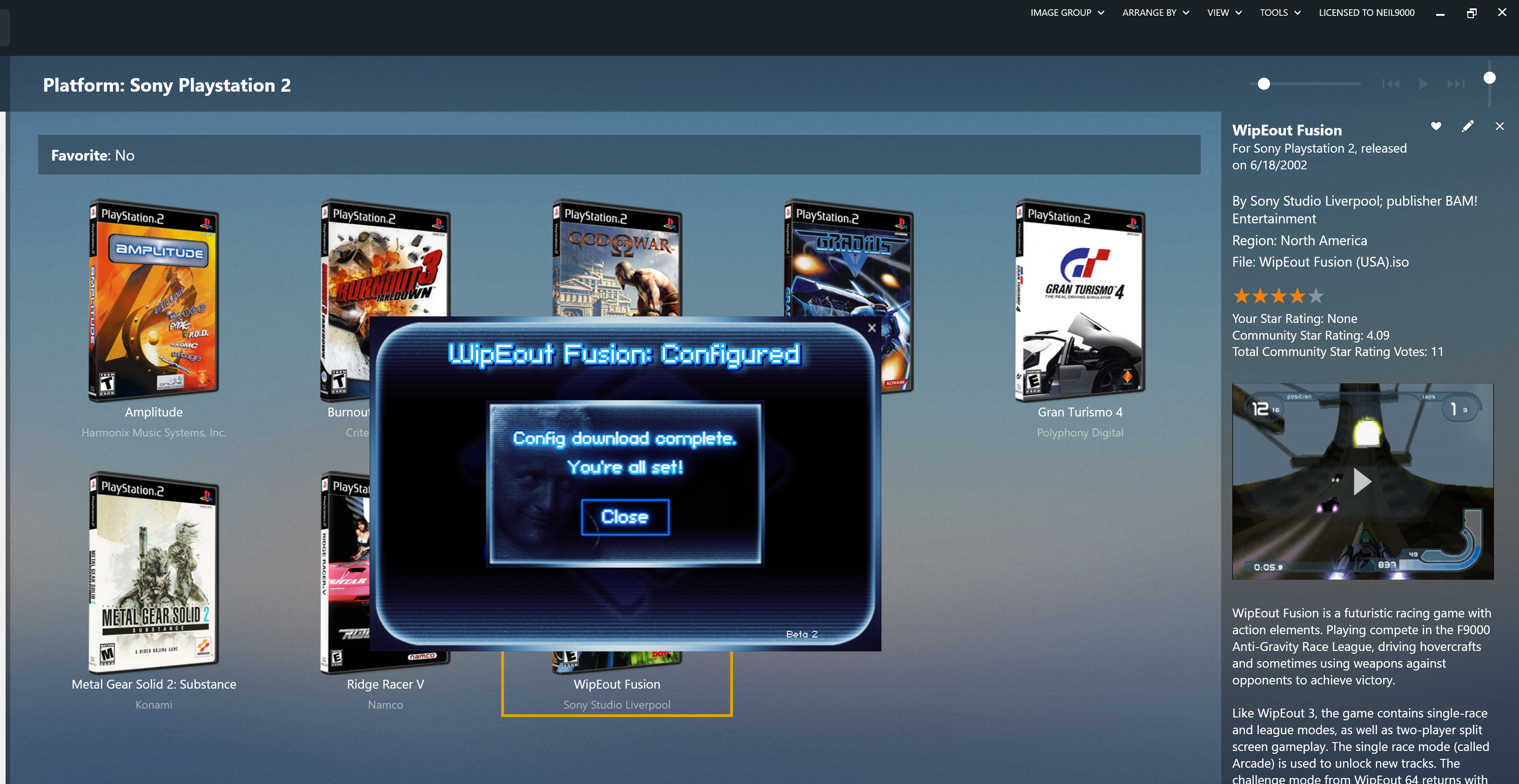Open the IMAGE GROUP menu
Image resolution: width=1519 pixels, height=784 pixels.
pyautogui.click(x=1067, y=13)
